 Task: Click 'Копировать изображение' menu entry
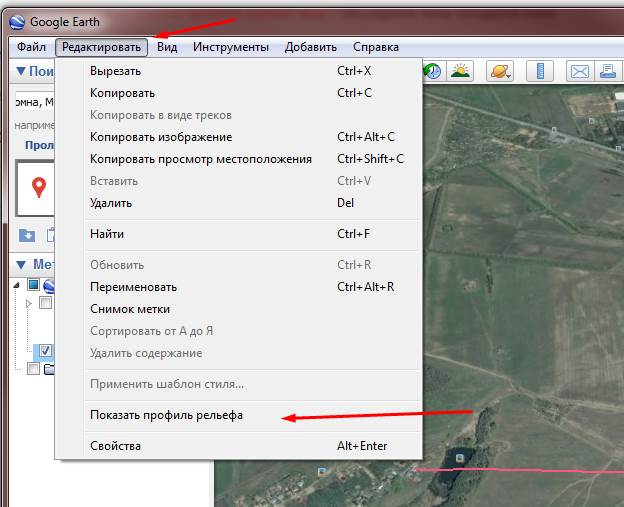pyautogui.click(x=161, y=137)
